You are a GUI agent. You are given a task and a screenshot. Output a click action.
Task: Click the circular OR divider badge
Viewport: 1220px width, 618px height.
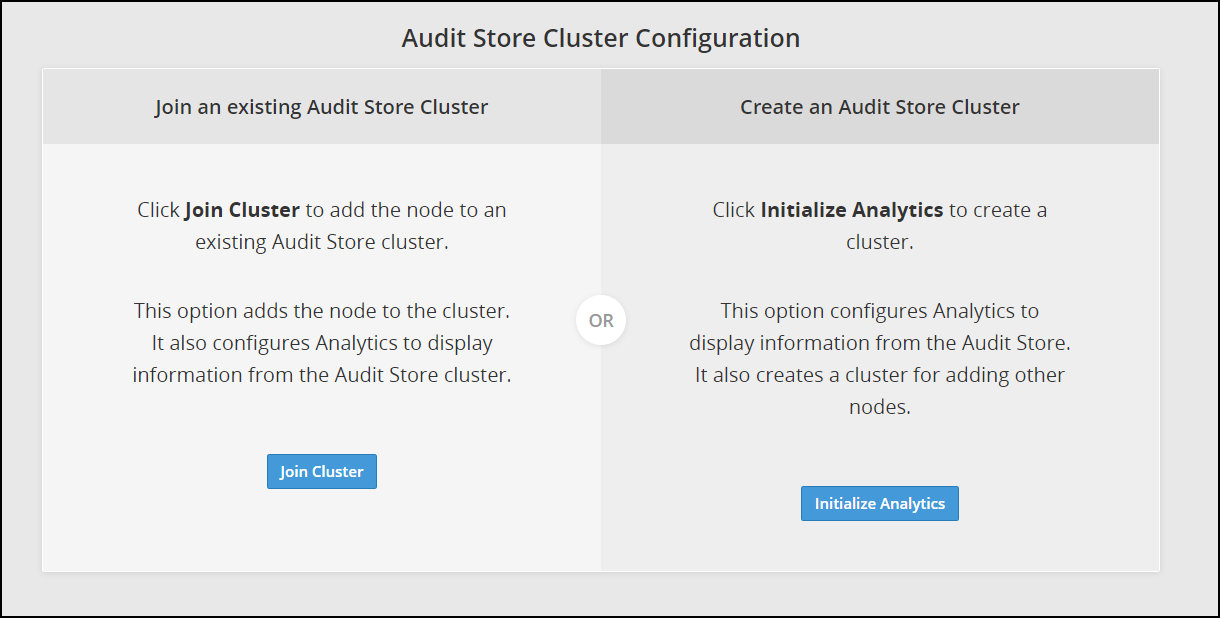601,321
